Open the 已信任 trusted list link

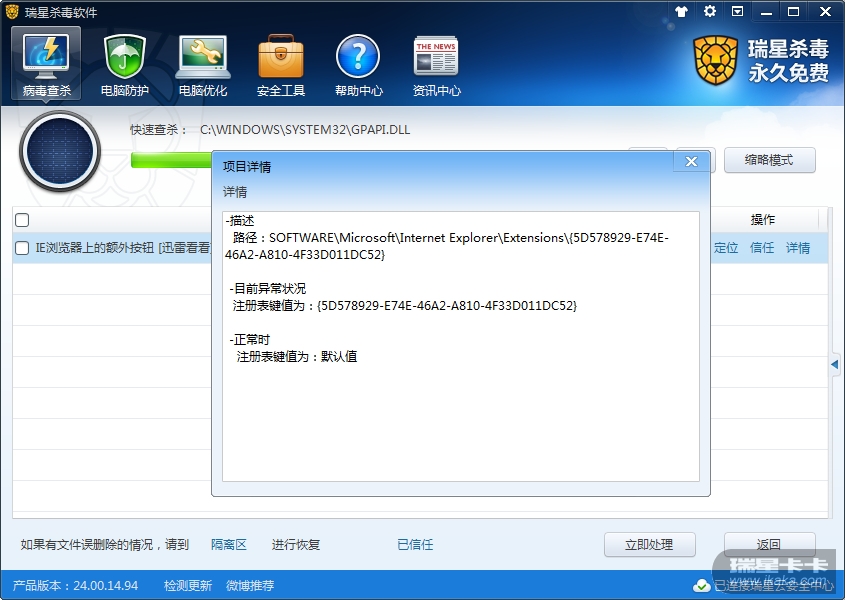tap(415, 544)
